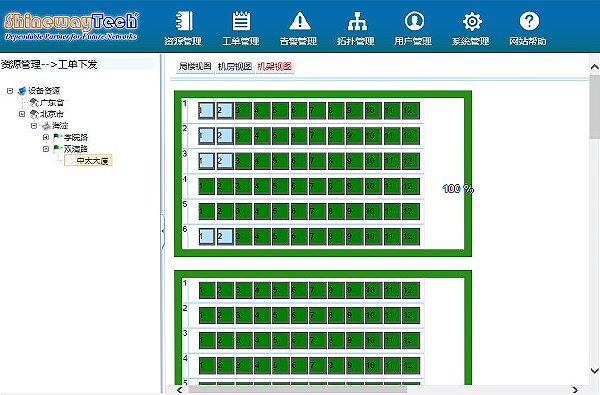Click the vertical scrollbar down arrow

pos(594,371)
